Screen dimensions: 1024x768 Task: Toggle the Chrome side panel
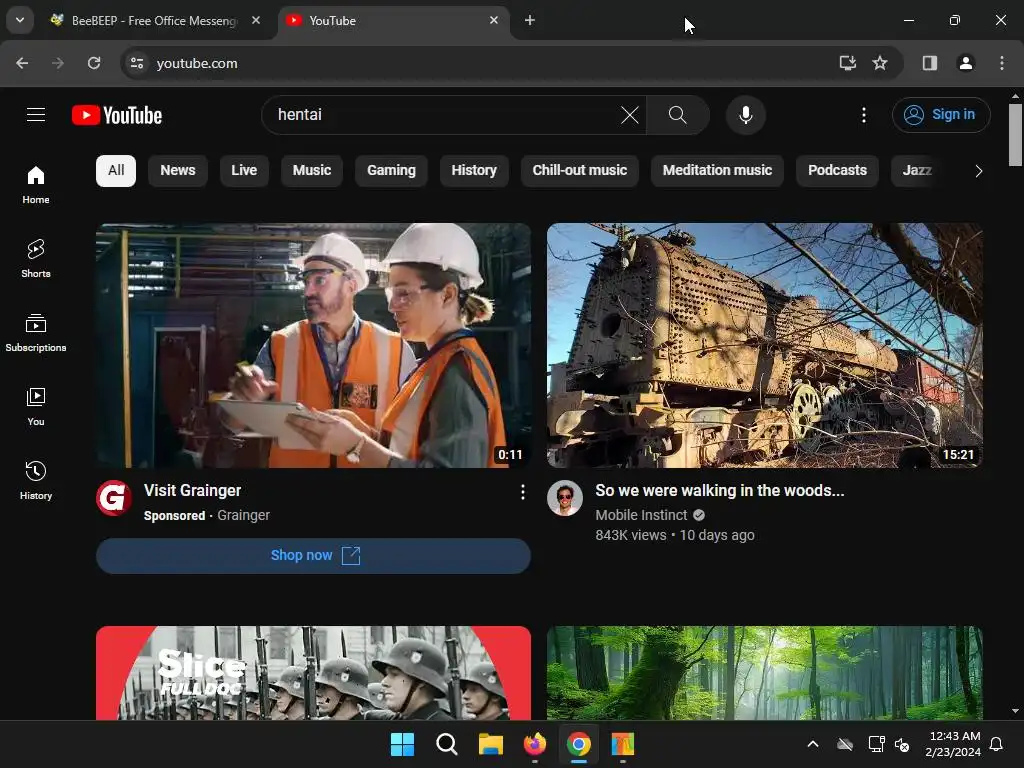[x=930, y=63]
